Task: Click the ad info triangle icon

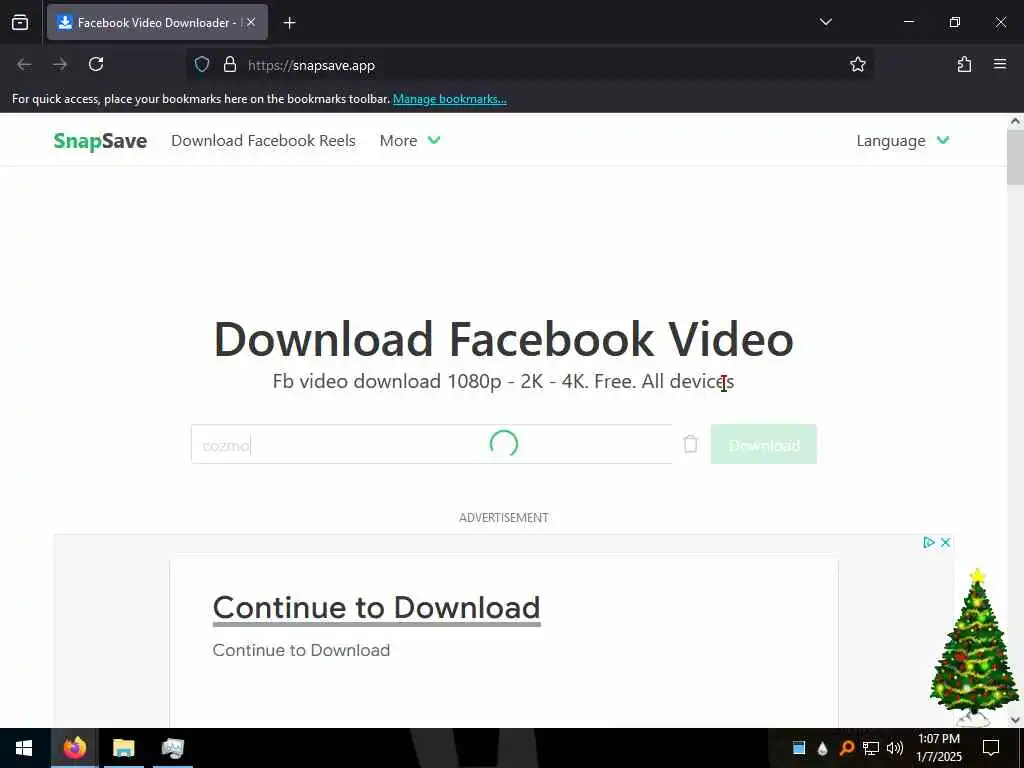Action: [929, 542]
